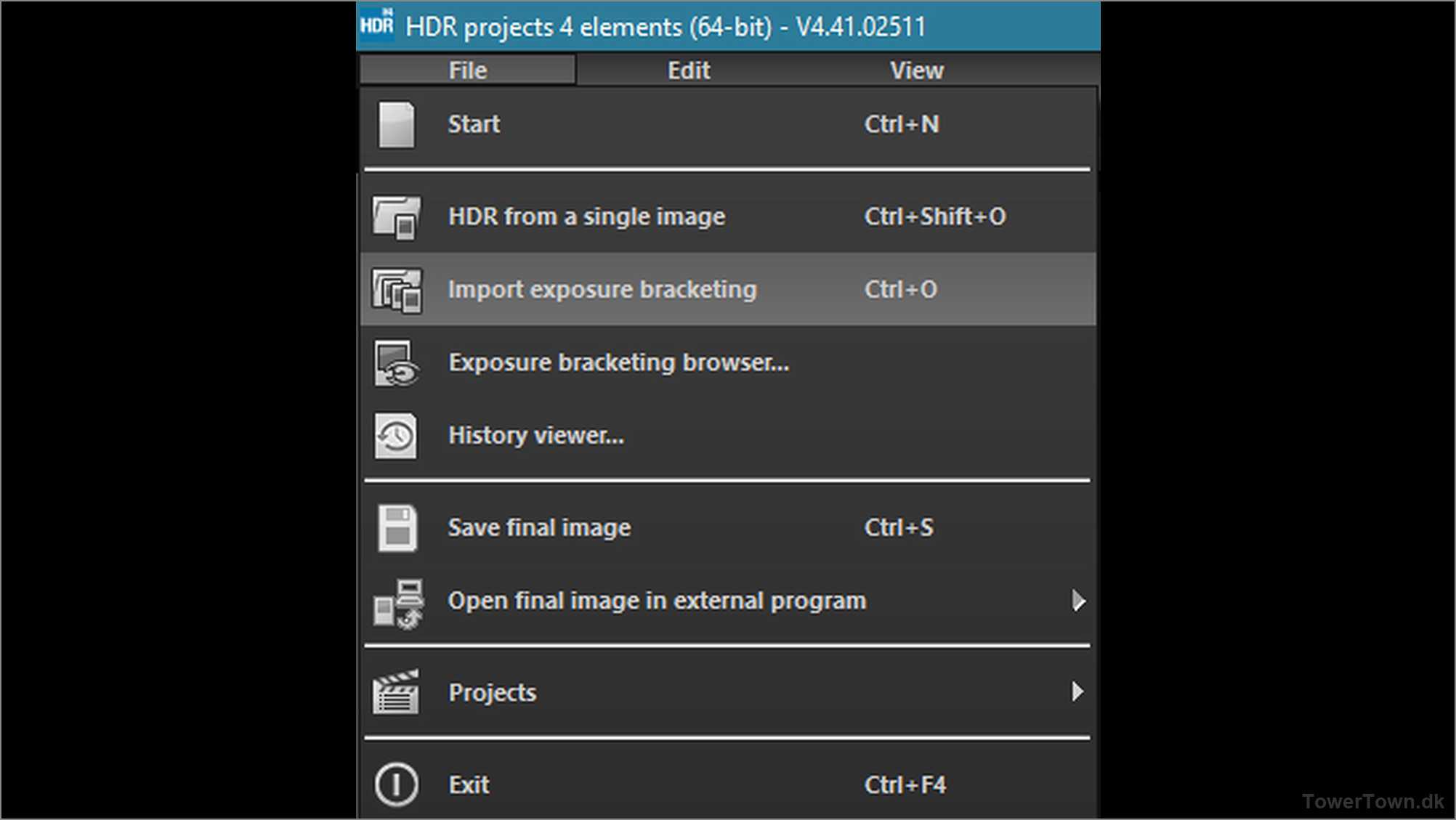Open the View menu
The height and width of the screenshot is (820, 1456).
pyautogui.click(x=917, y=70)
